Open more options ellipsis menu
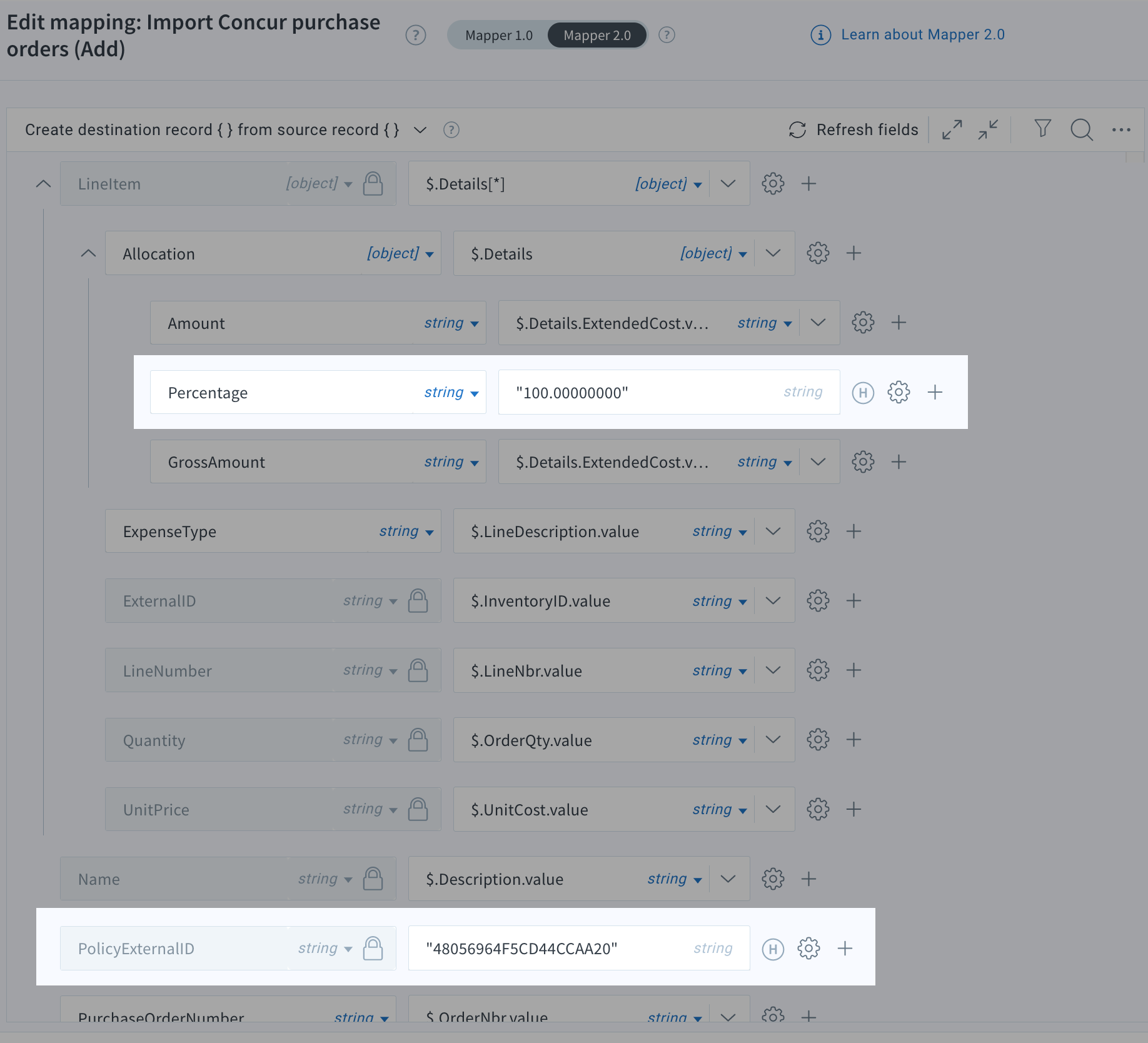The image size is (1148, 1043). click(x=1121, y=129)
